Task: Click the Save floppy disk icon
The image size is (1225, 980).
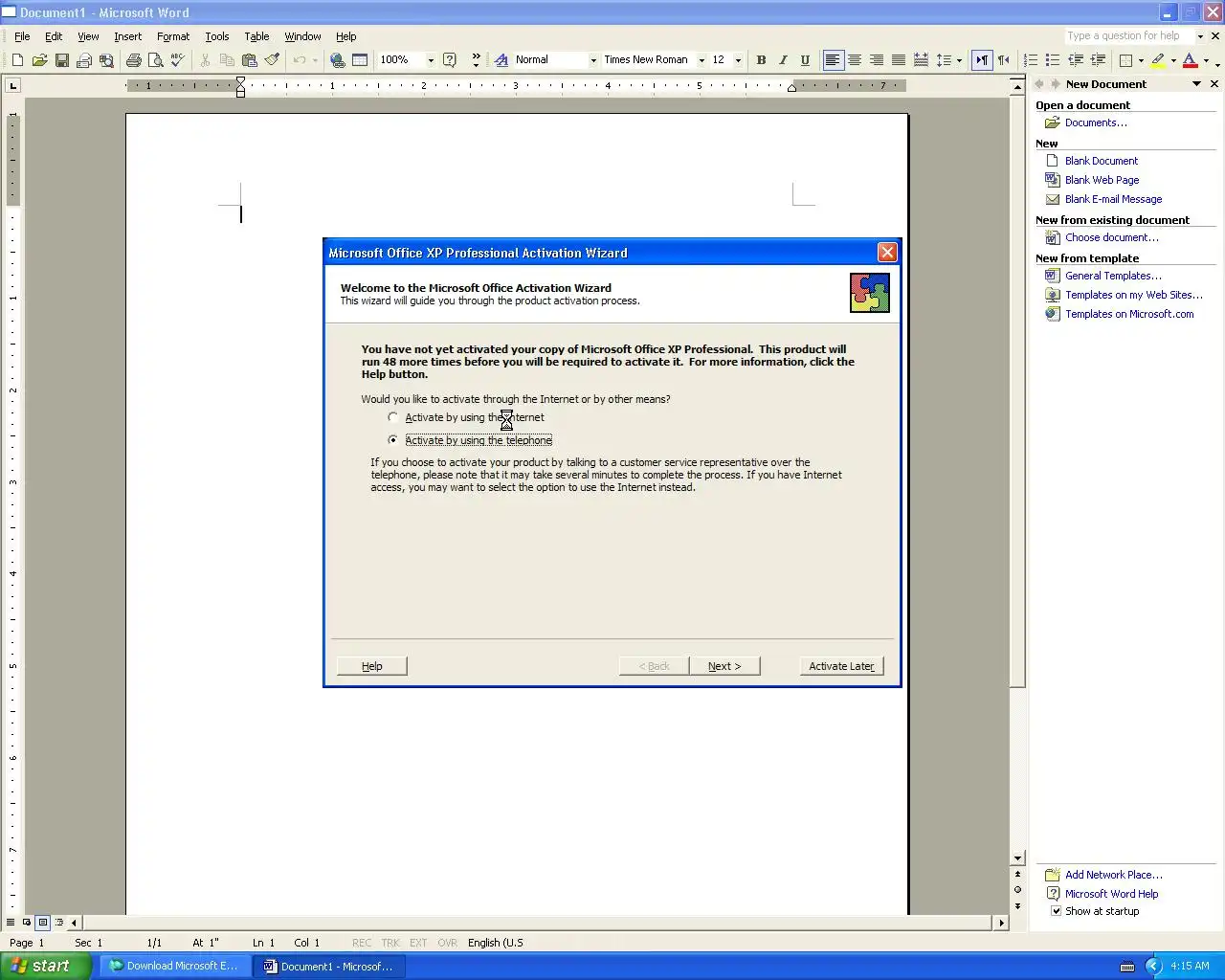Action: [61, 59]
